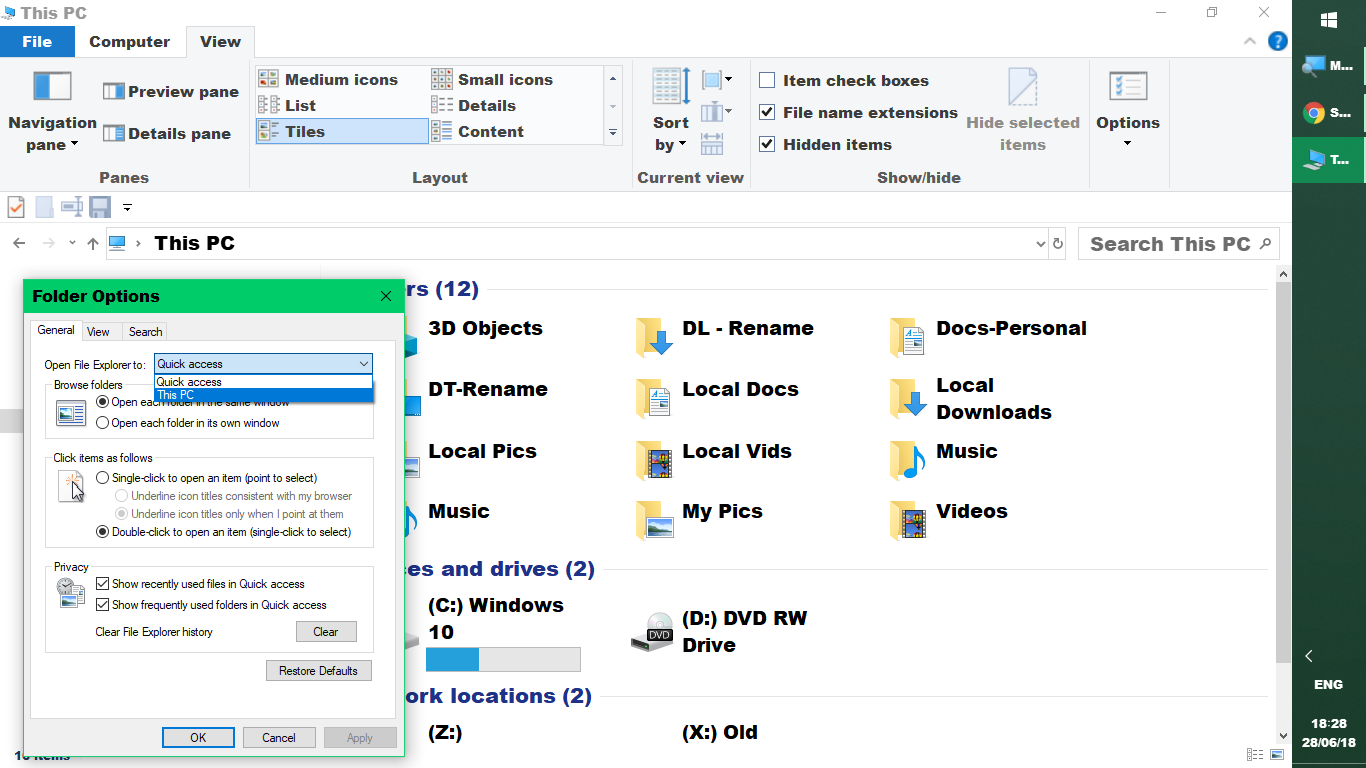Click the Size all columns to fit icon
Screen dimensions: 1366x768
[712, 144]
